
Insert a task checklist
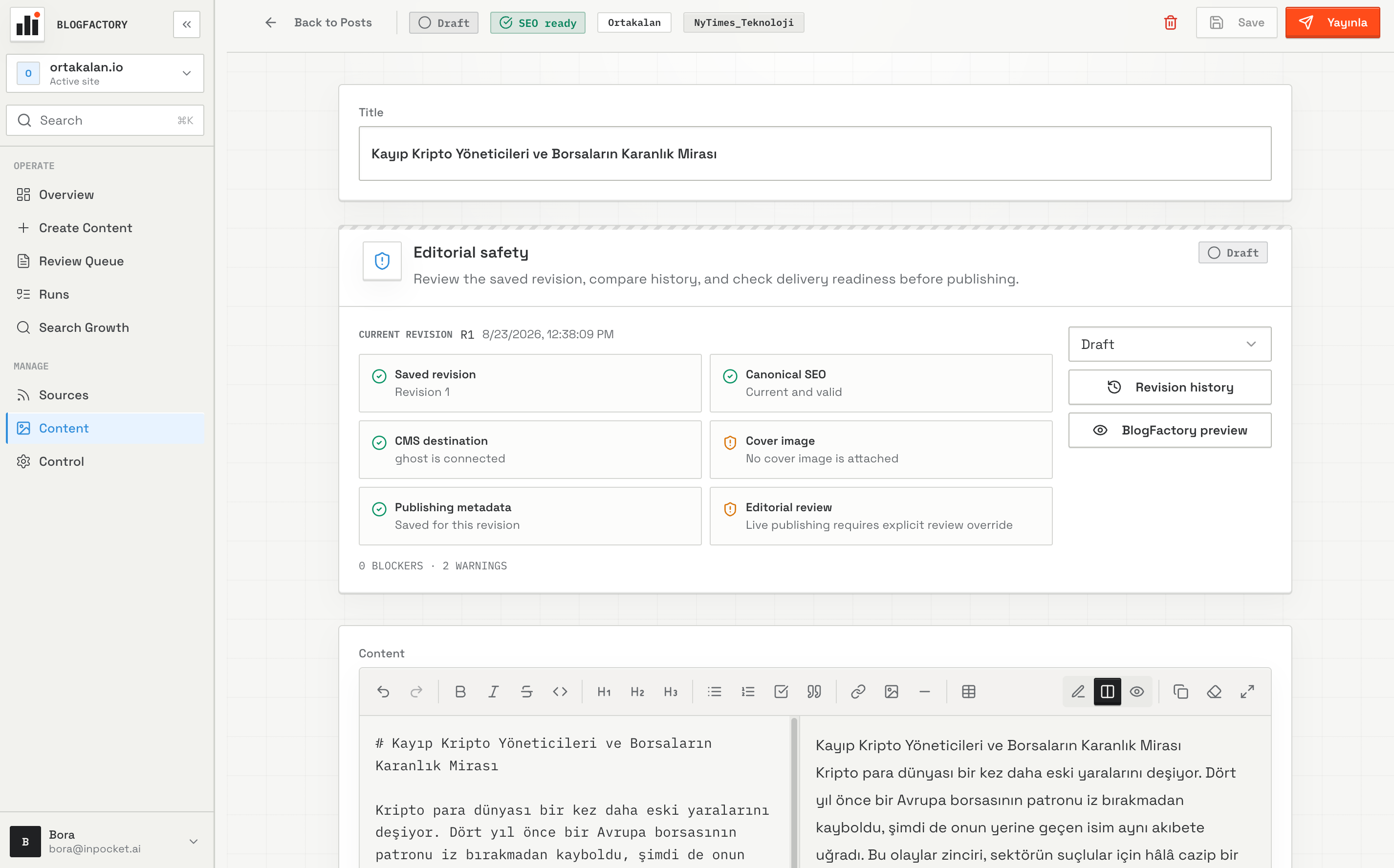coord(781,692)
